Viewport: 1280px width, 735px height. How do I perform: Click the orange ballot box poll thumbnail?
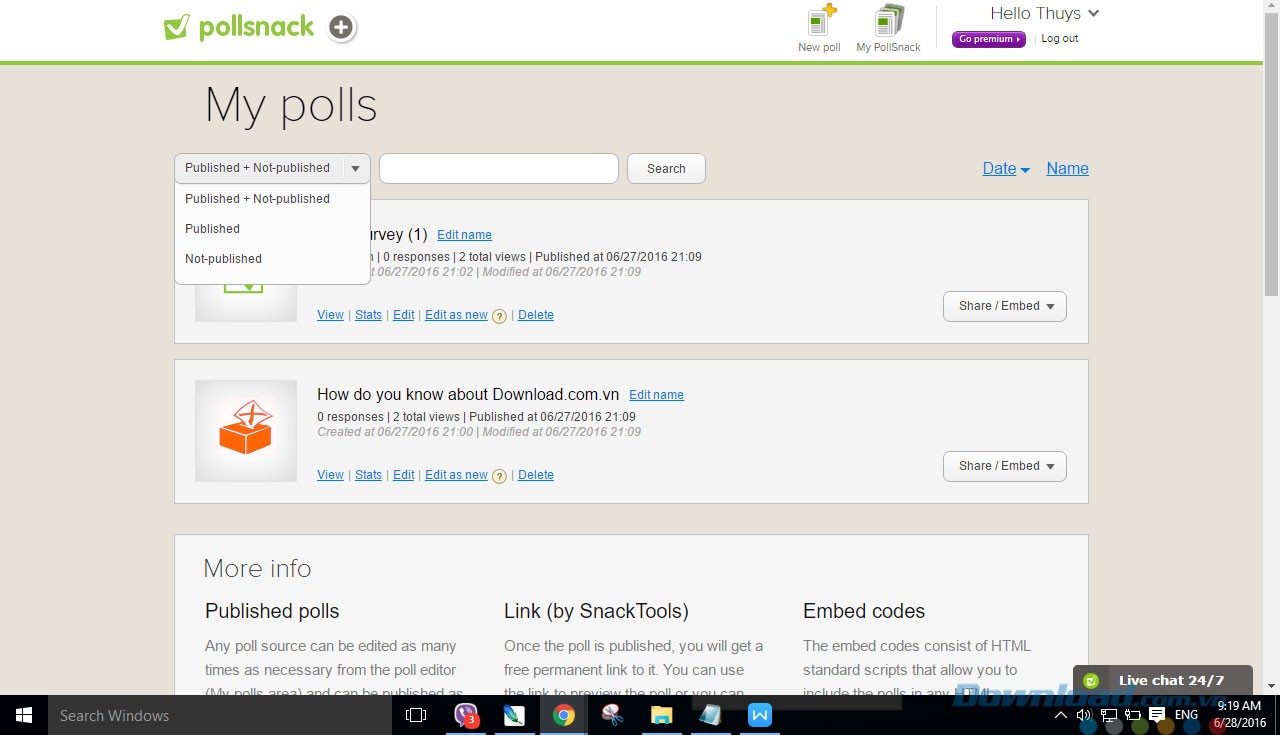246,430
